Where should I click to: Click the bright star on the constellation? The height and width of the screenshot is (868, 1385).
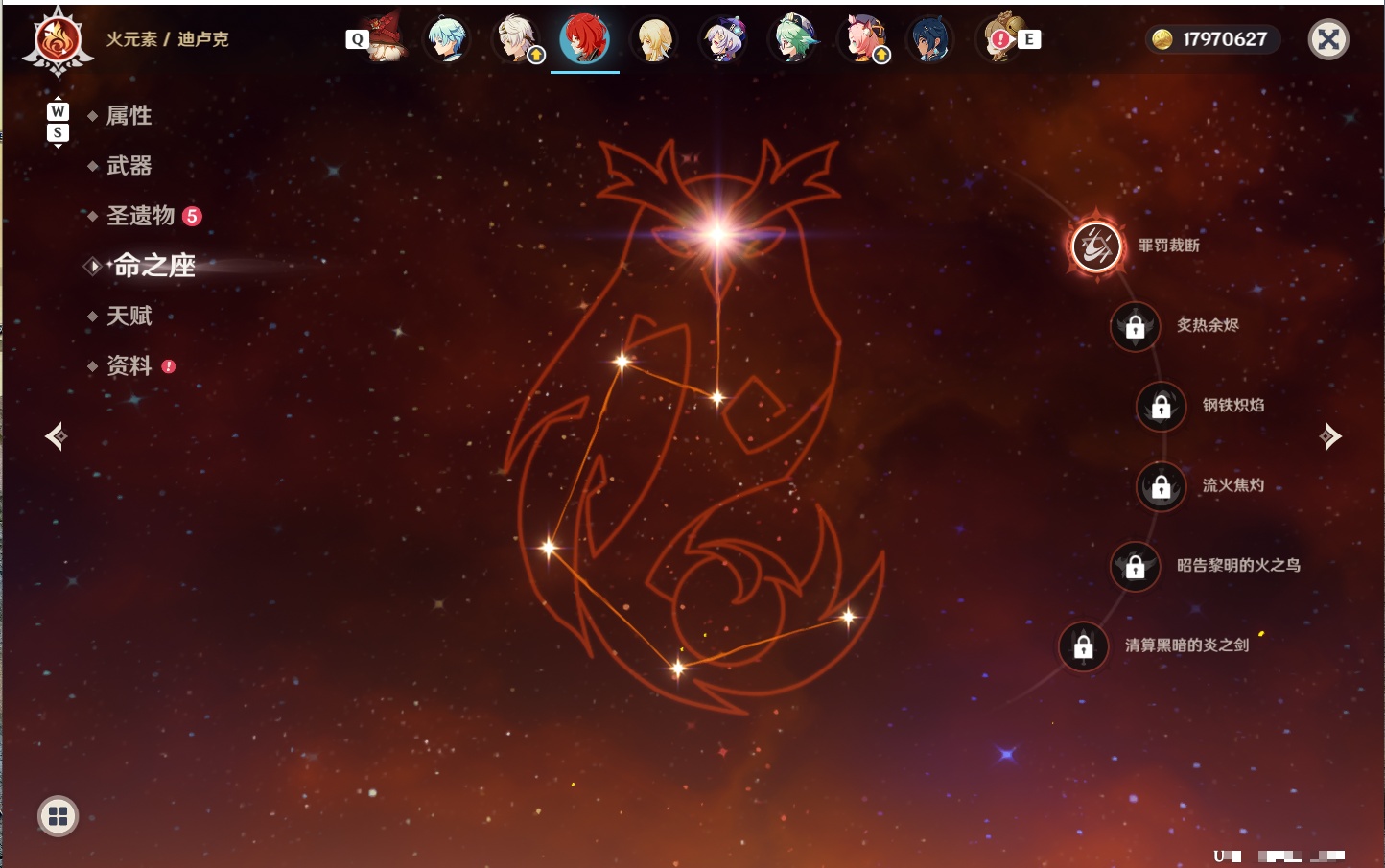point(717,233)
